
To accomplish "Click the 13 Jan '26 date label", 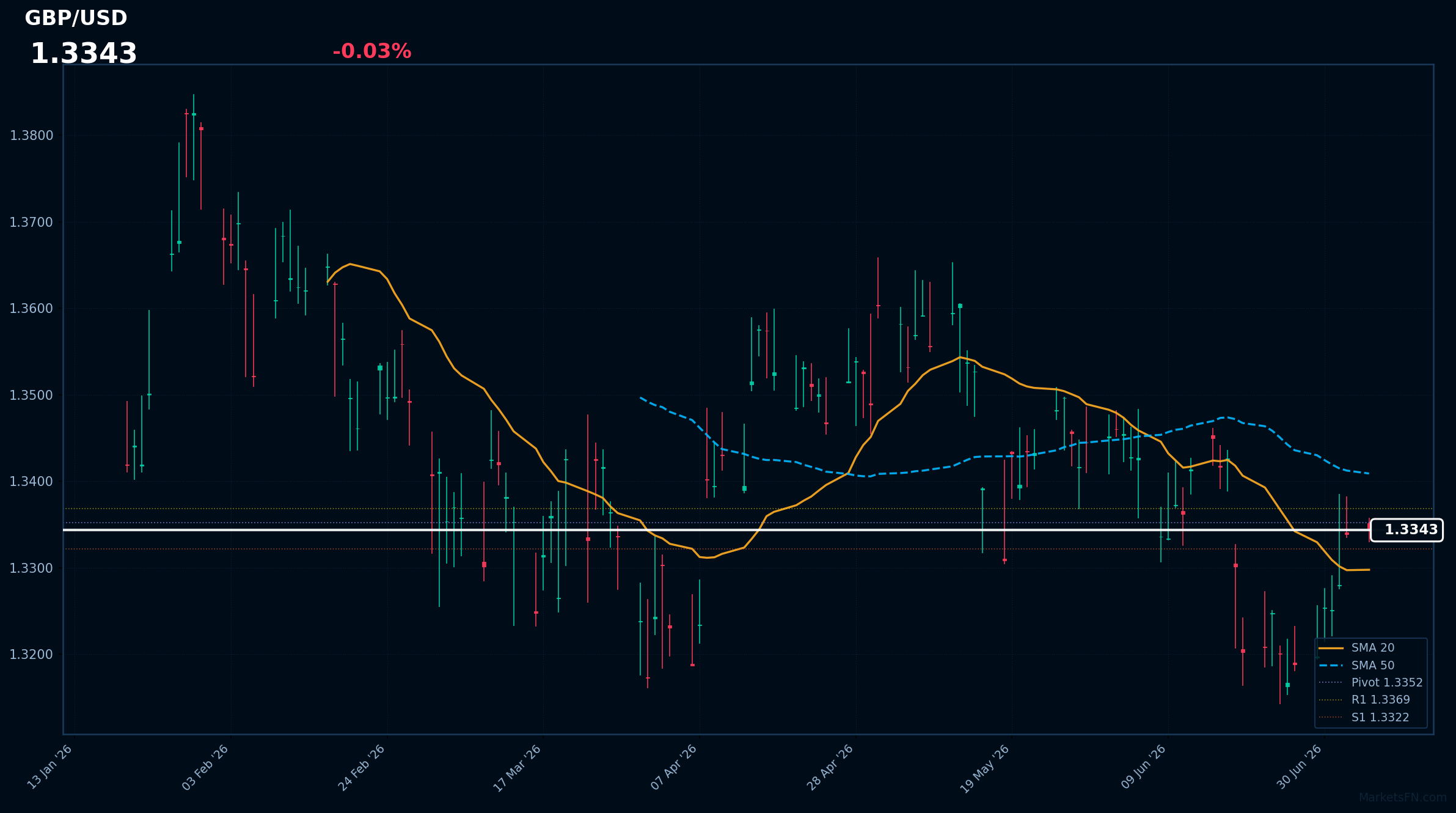I will click(50, 768).
